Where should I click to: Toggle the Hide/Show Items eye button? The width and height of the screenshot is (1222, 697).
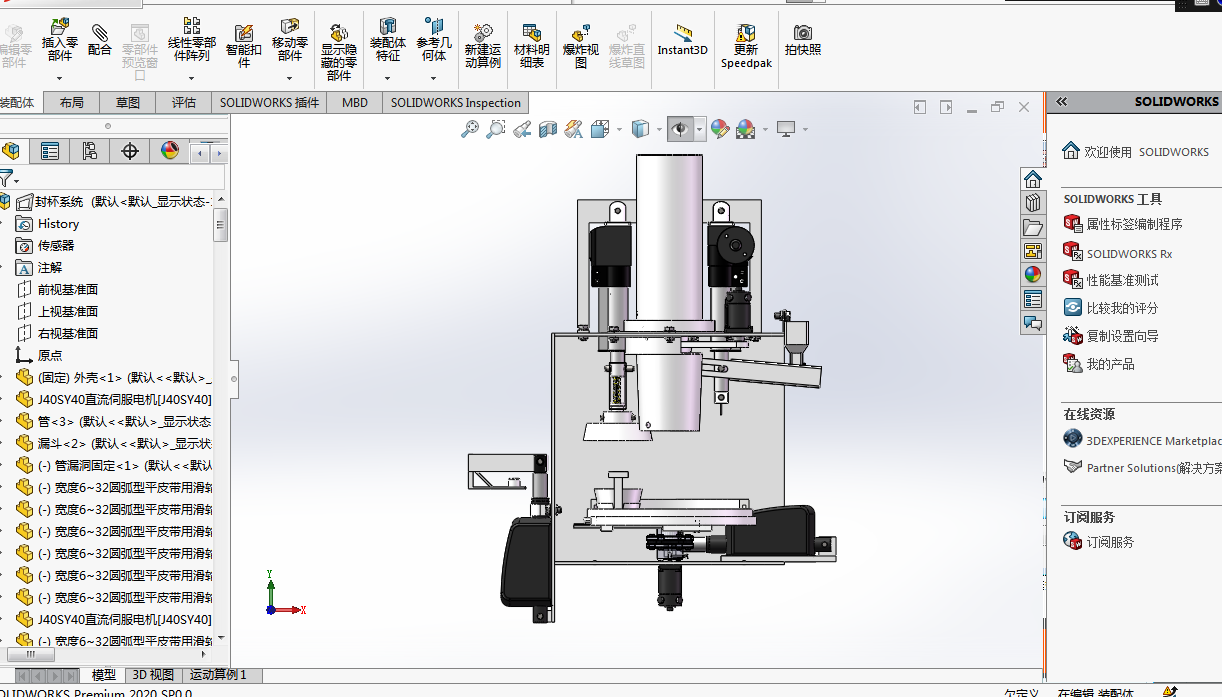(681, 129)
